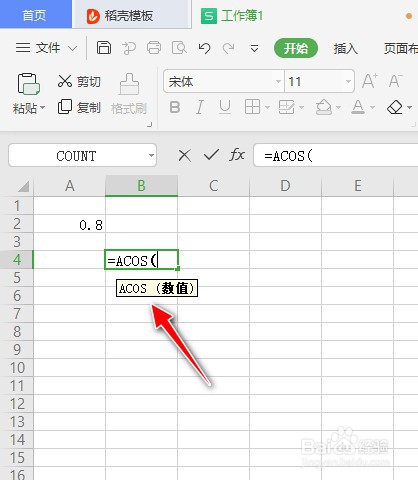Select row 10 header

pyautogui.click(x=17, y=368)
